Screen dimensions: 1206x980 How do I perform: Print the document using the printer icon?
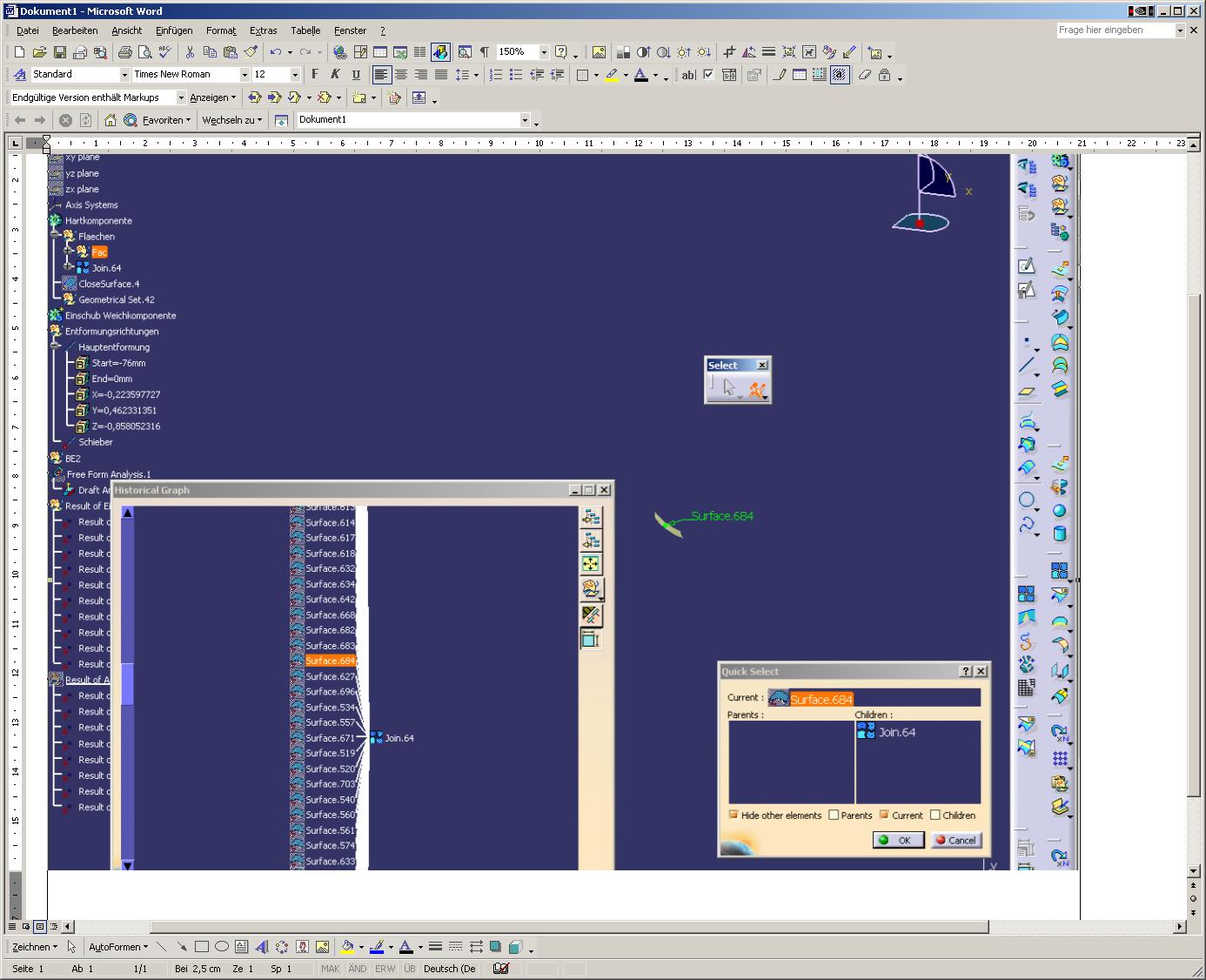tap(124, 52)
